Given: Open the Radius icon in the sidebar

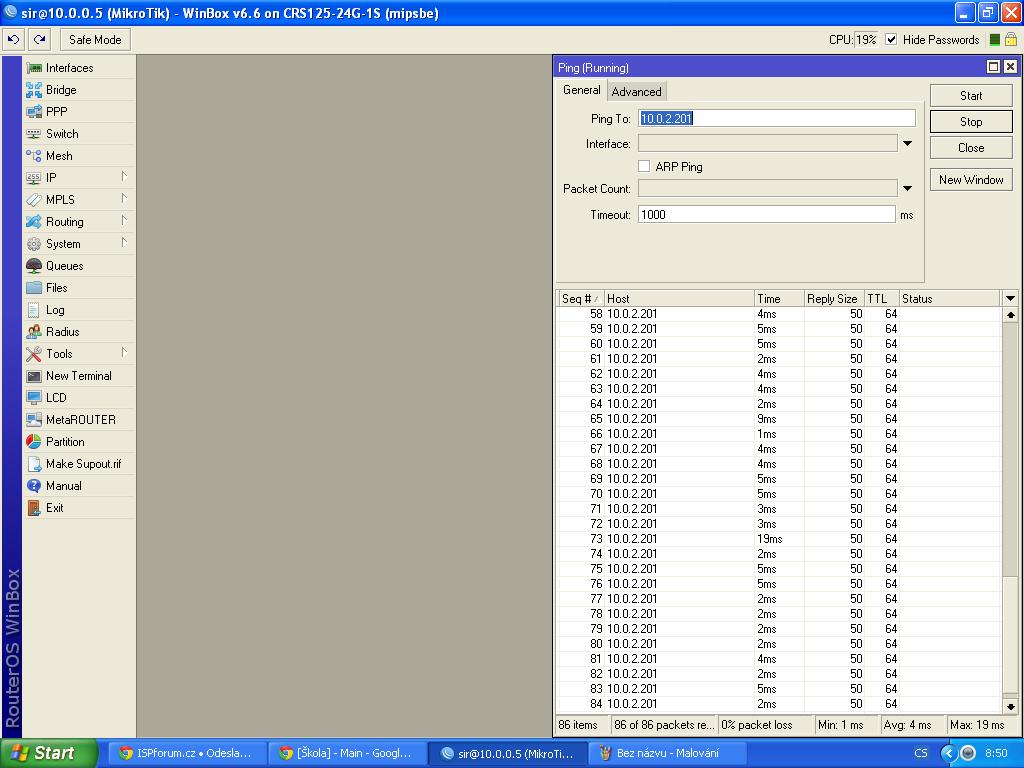Looking at the screenshot, I should (x=34, y=332).
